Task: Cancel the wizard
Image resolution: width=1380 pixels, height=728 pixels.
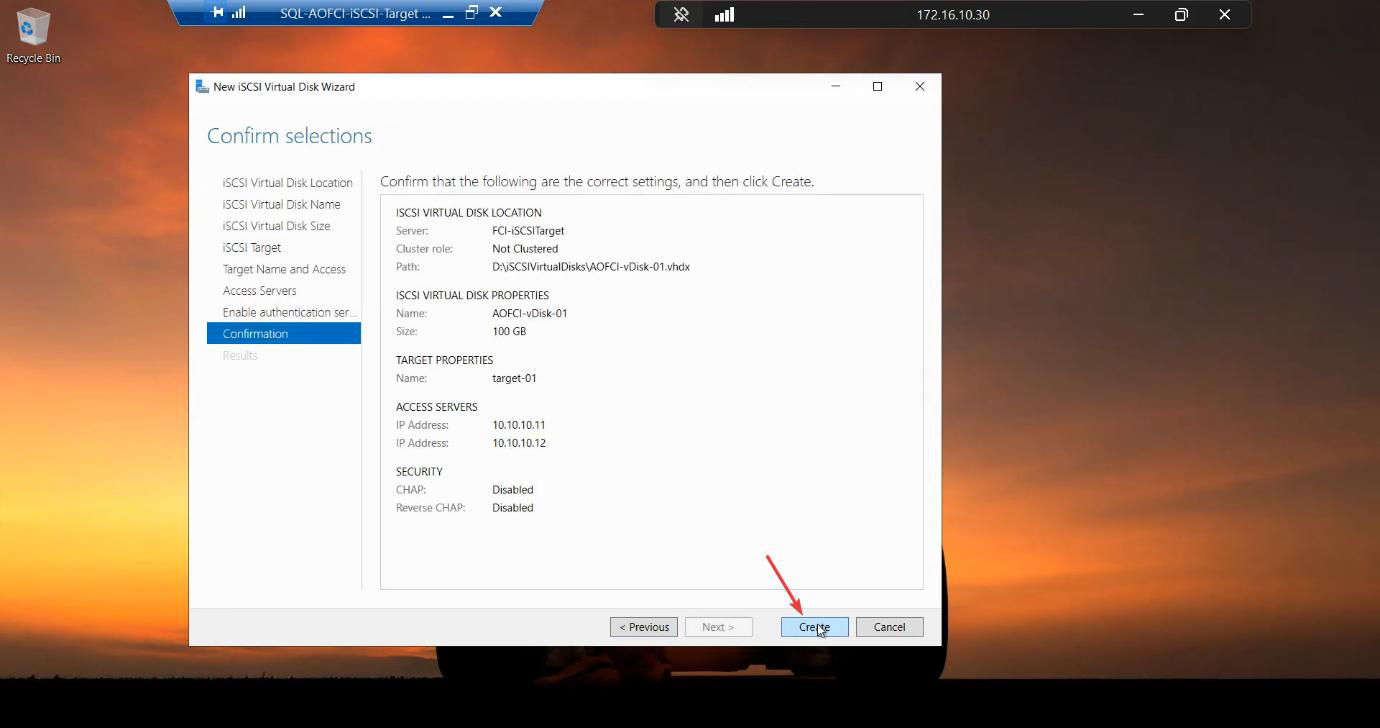Action: (889, 627)
